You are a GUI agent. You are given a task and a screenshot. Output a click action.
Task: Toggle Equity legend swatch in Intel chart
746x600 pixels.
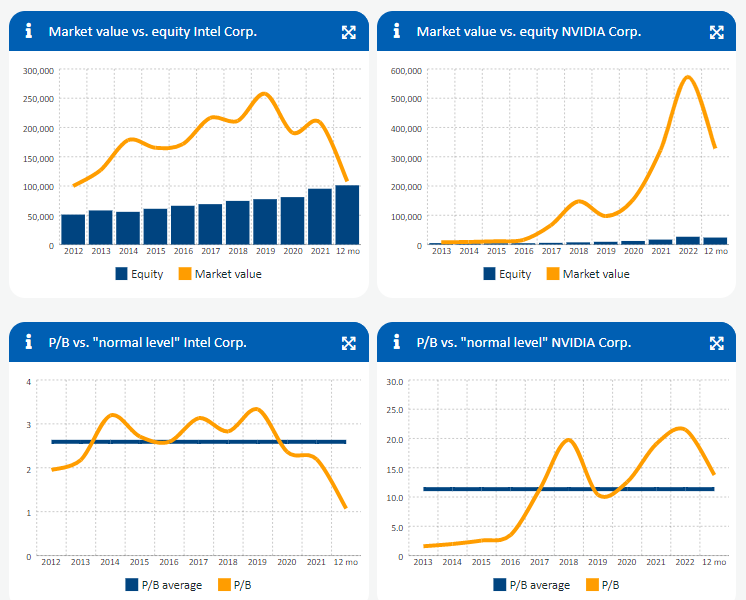click(121, 274)
